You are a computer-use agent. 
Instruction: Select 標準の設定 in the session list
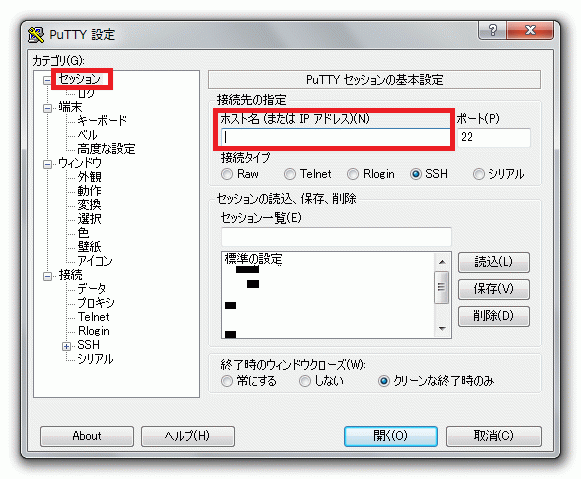(x=253, y=259)
